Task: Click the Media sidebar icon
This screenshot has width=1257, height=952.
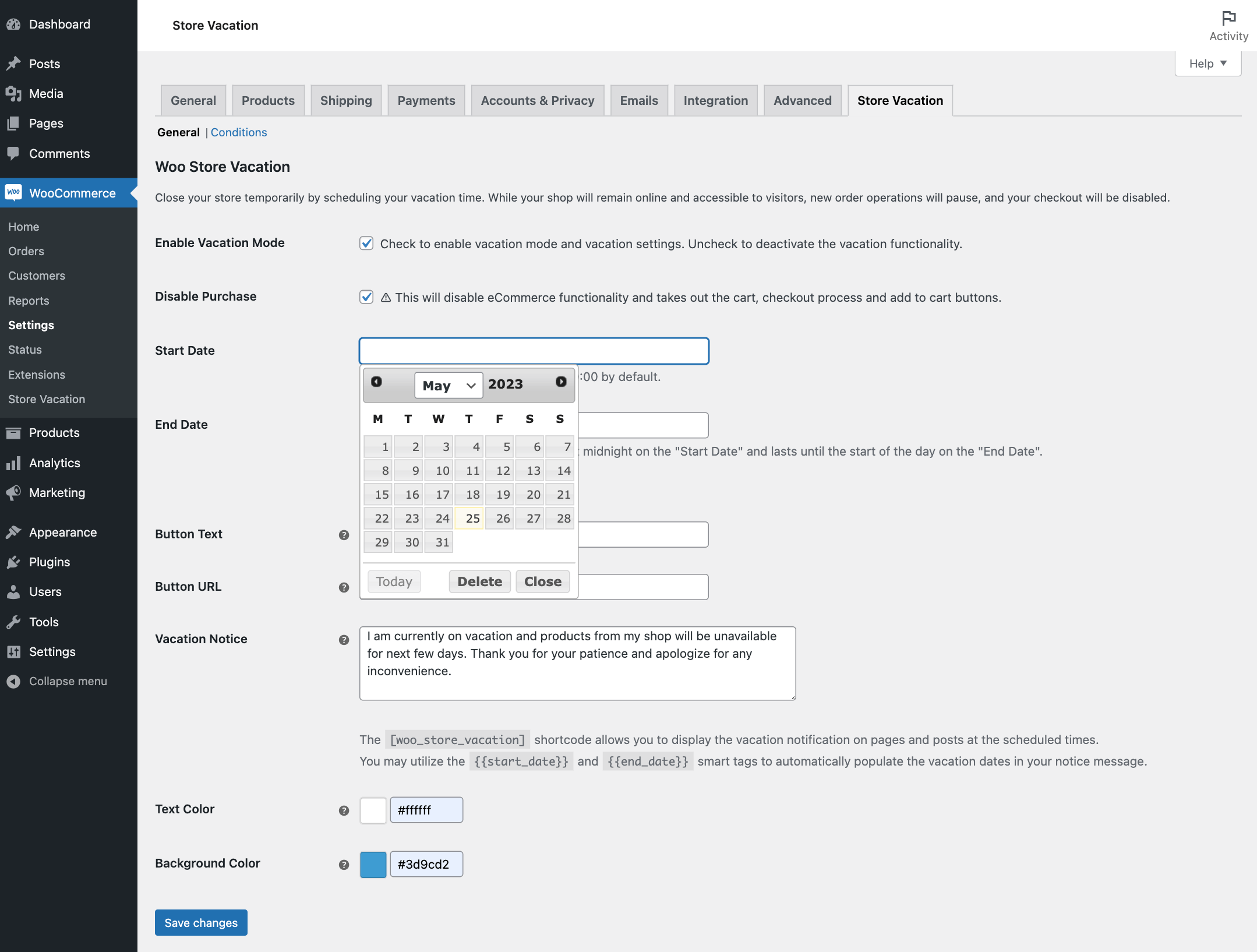Action: (16, 92)
